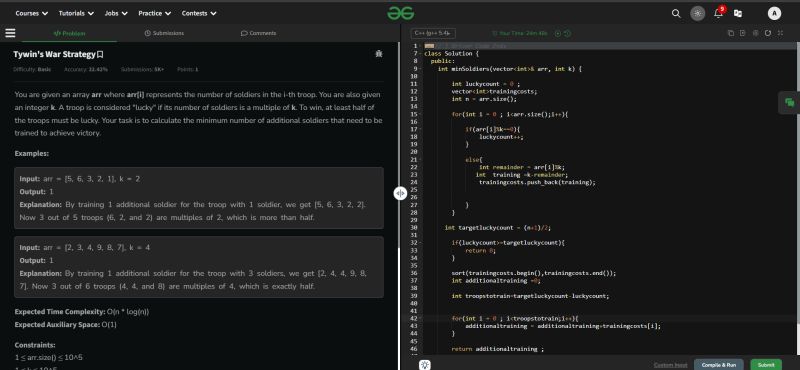The height and width of the screenshot is (370, 800).
Task: Click 'Points: 1' text
Action: point(187,69)
